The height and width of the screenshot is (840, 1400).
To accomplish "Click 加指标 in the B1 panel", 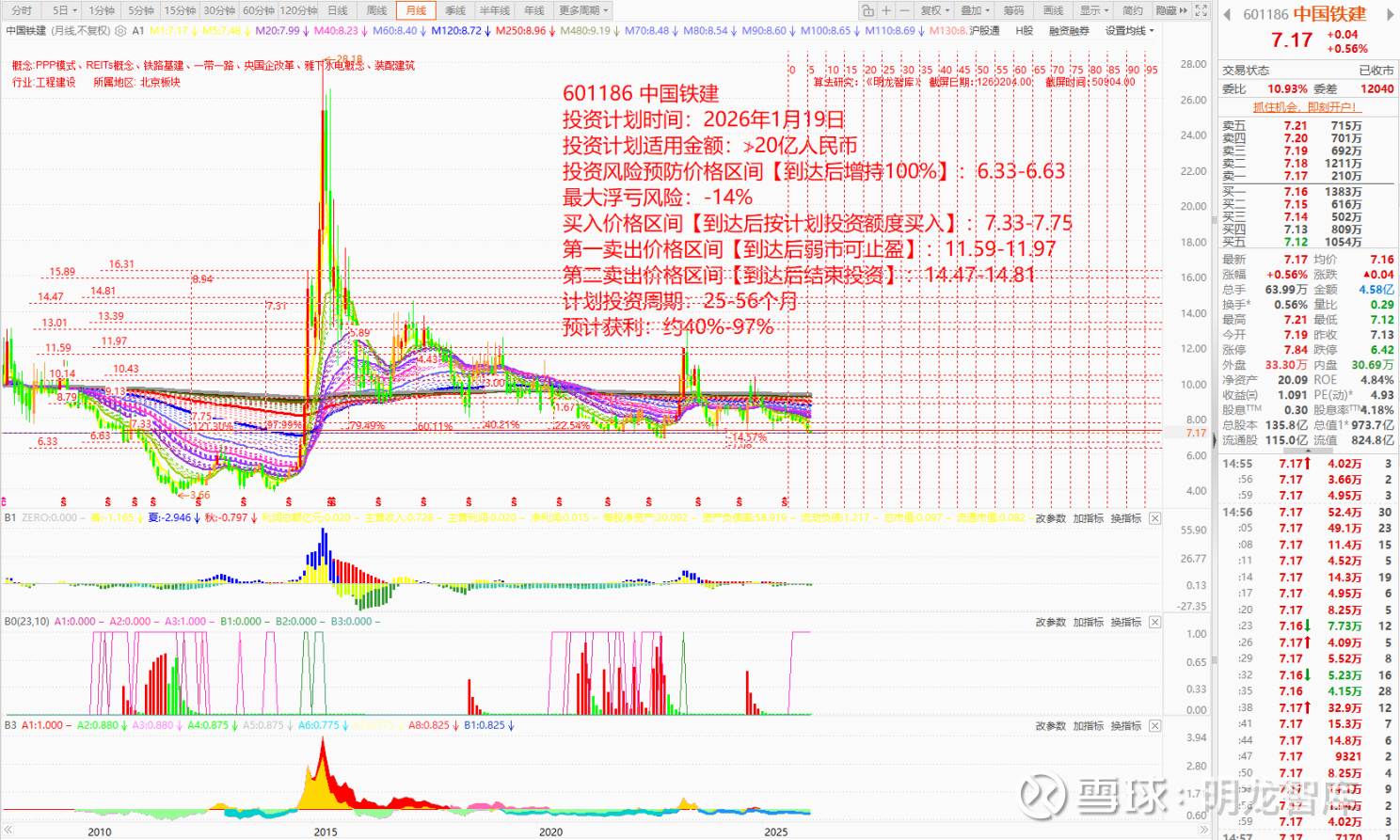I will pyautogui.click(x=1089, y=518).
